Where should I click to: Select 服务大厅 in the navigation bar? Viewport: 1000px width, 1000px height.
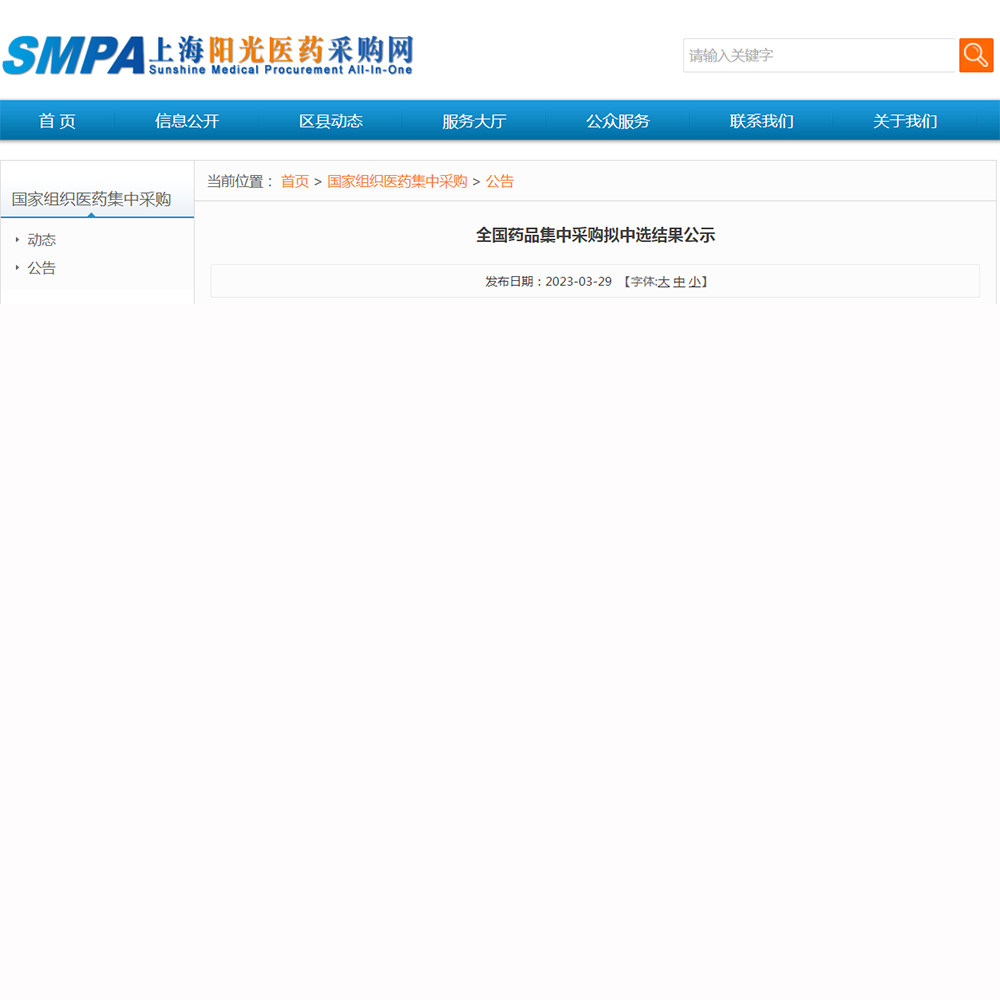click(474, 121)
